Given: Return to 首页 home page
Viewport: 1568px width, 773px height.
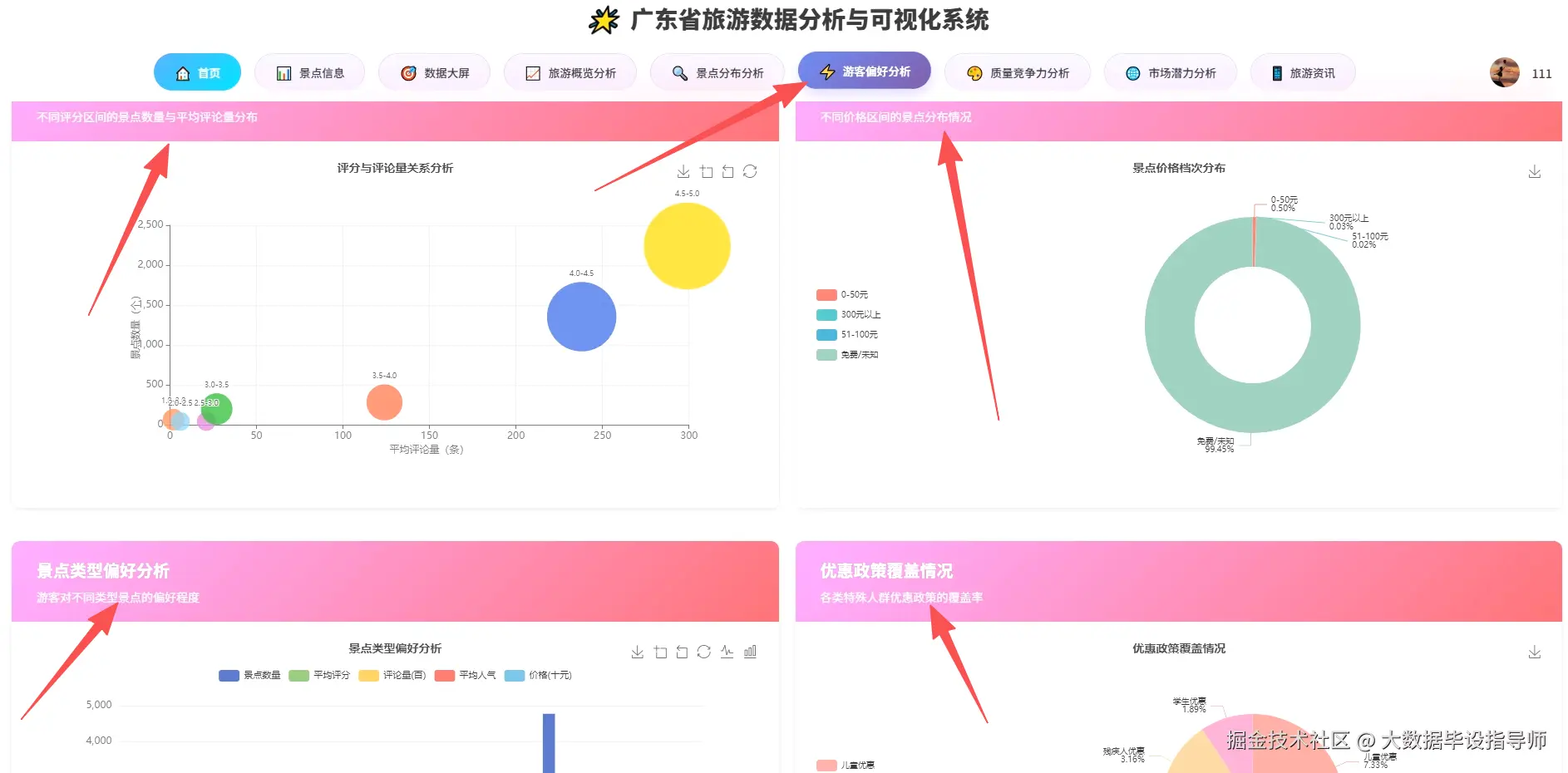Looking at the screenshot, I should (x=197, y=72).
